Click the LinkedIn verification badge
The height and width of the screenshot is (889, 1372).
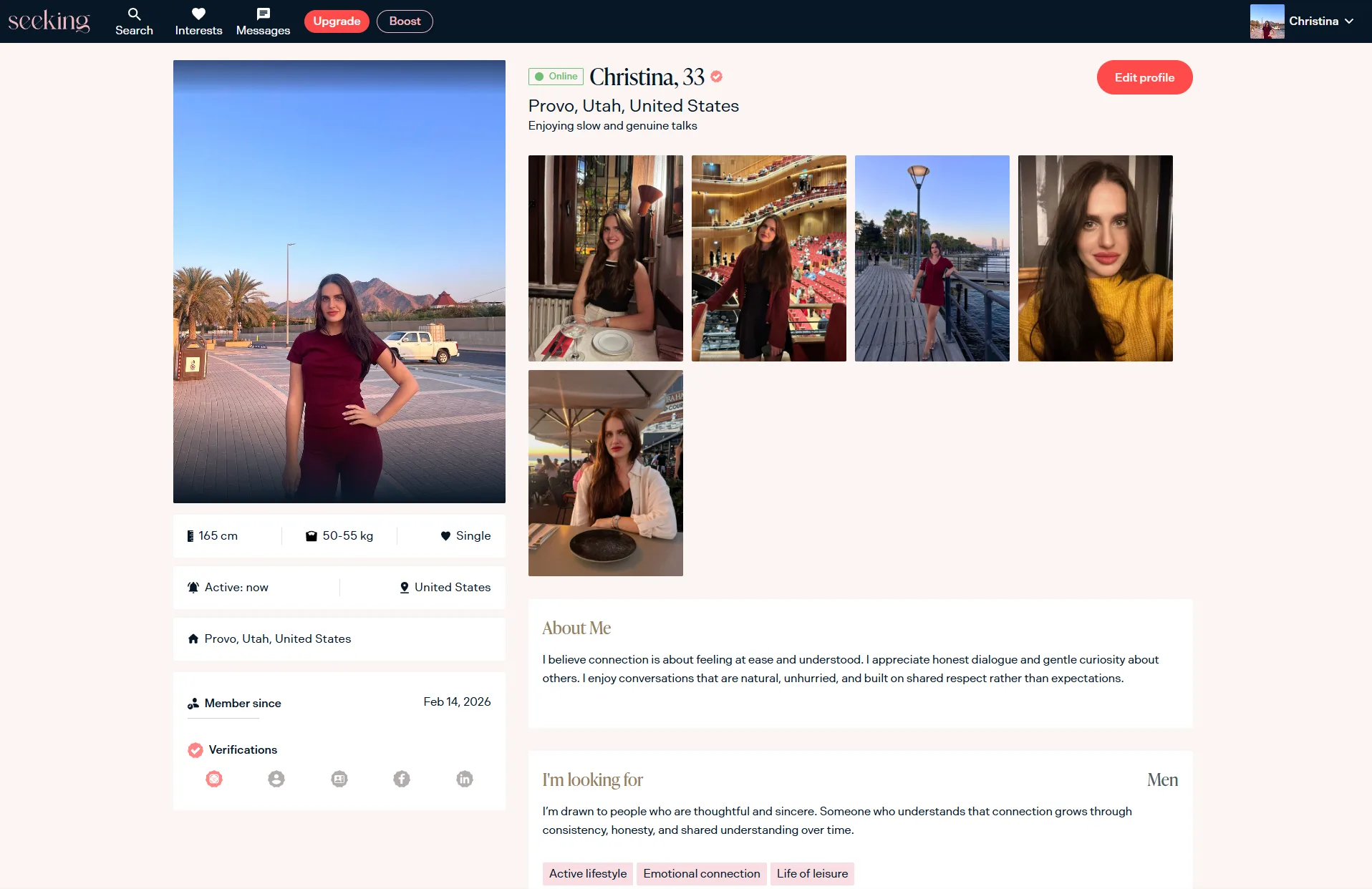click(465, 779)
